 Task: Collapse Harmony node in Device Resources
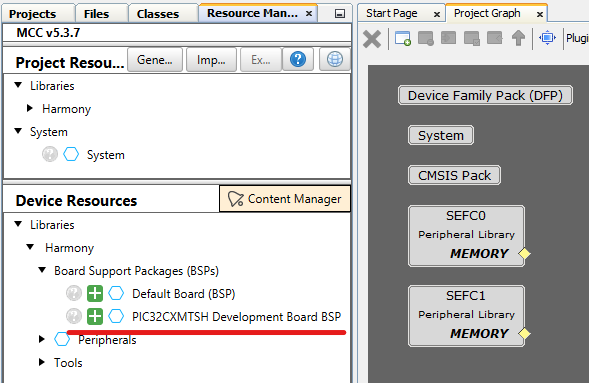pyautogui.click(x=30, y=247)
